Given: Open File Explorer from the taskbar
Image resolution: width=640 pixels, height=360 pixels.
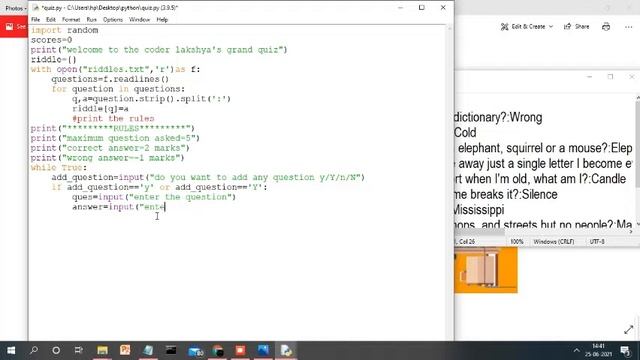Looking at the screenshot, I should point(102,350).
